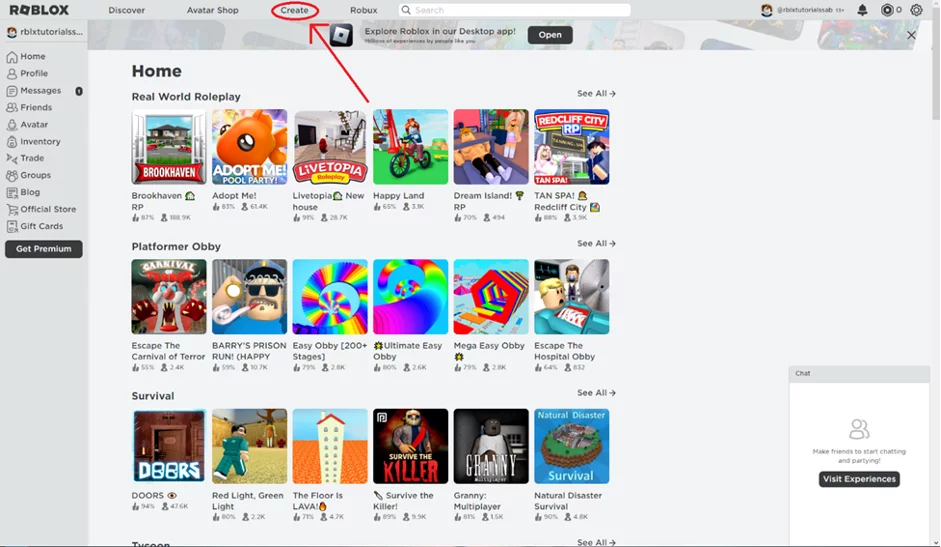
Task: Go to the Discover tab
Action: click(x=127, y=10)
